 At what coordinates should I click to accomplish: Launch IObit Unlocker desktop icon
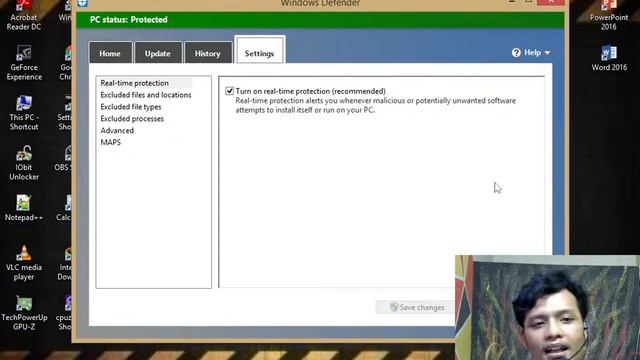[x=24, y=163]
